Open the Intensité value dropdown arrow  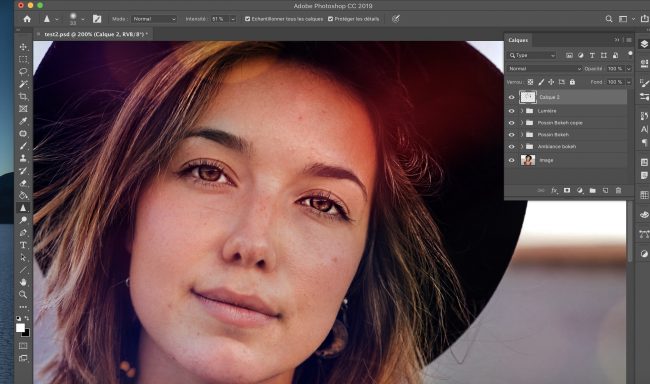click(x=233, y=19)
